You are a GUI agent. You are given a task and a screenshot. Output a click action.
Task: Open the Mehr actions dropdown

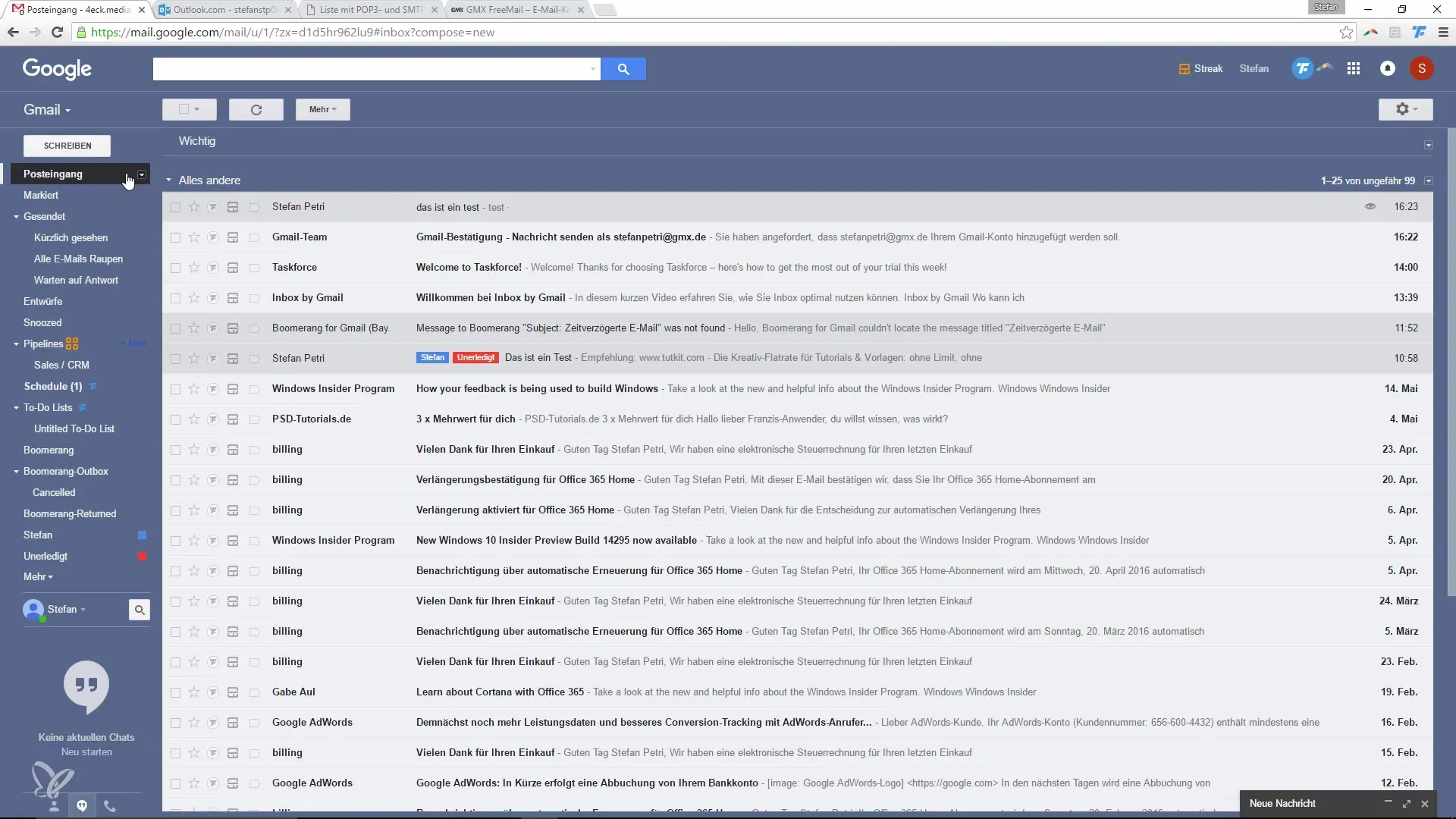(x=322, y=110)
